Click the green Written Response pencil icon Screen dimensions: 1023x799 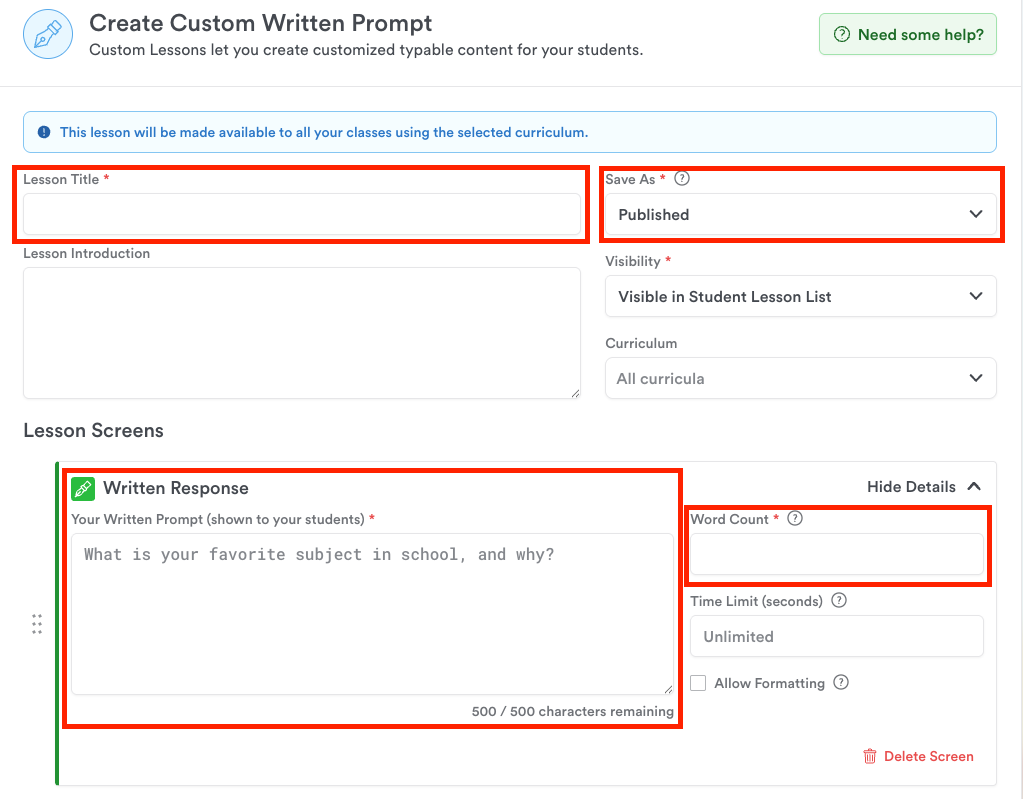[83, 488]
